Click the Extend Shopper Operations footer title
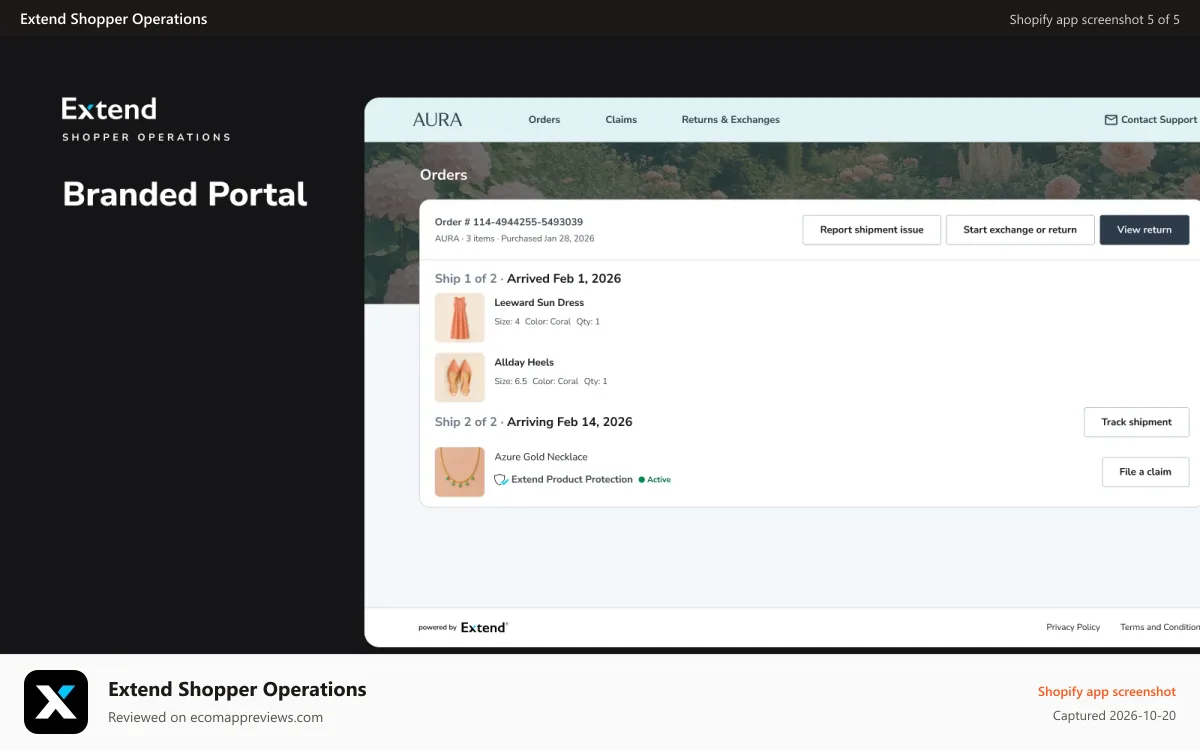Image resolution: width=1200 pixels, height=750 pixels. [237, 689]
